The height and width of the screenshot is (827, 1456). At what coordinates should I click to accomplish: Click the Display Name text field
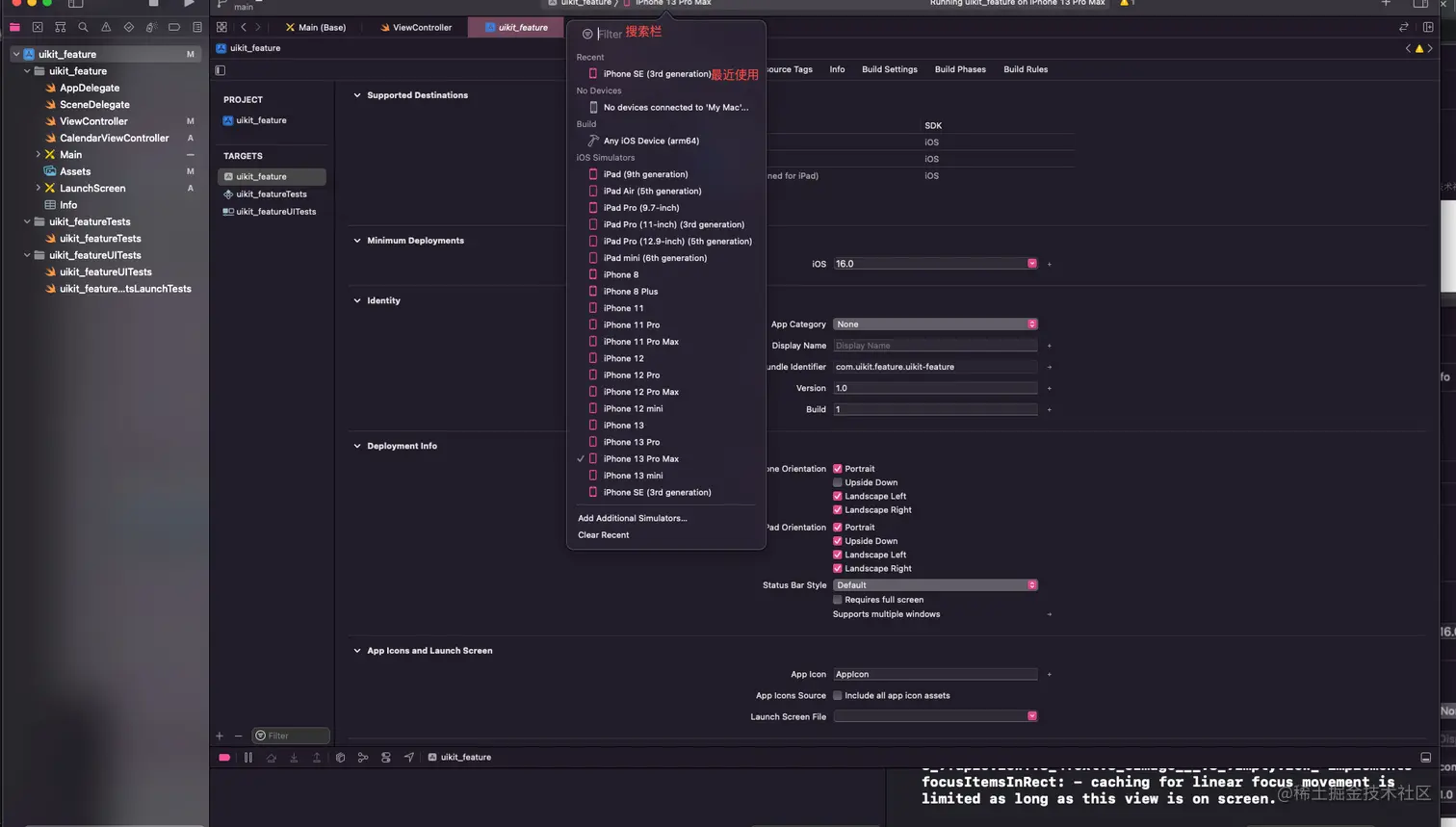pyautogui.click(x=935, y=346)
